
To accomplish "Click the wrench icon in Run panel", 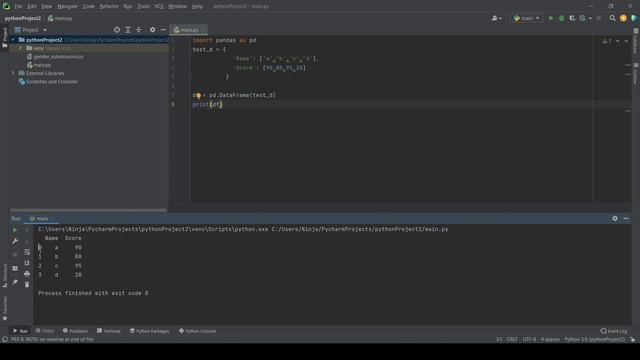I will pos(15,241).
